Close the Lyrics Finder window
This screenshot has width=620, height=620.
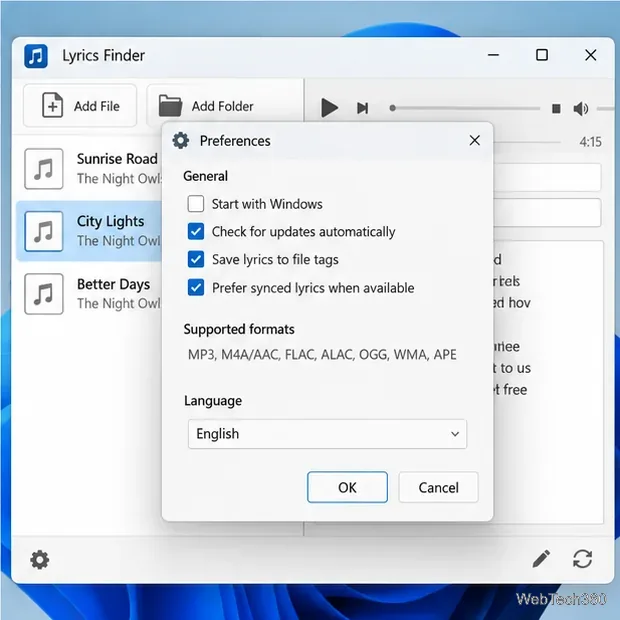click(x=590, y=55)
